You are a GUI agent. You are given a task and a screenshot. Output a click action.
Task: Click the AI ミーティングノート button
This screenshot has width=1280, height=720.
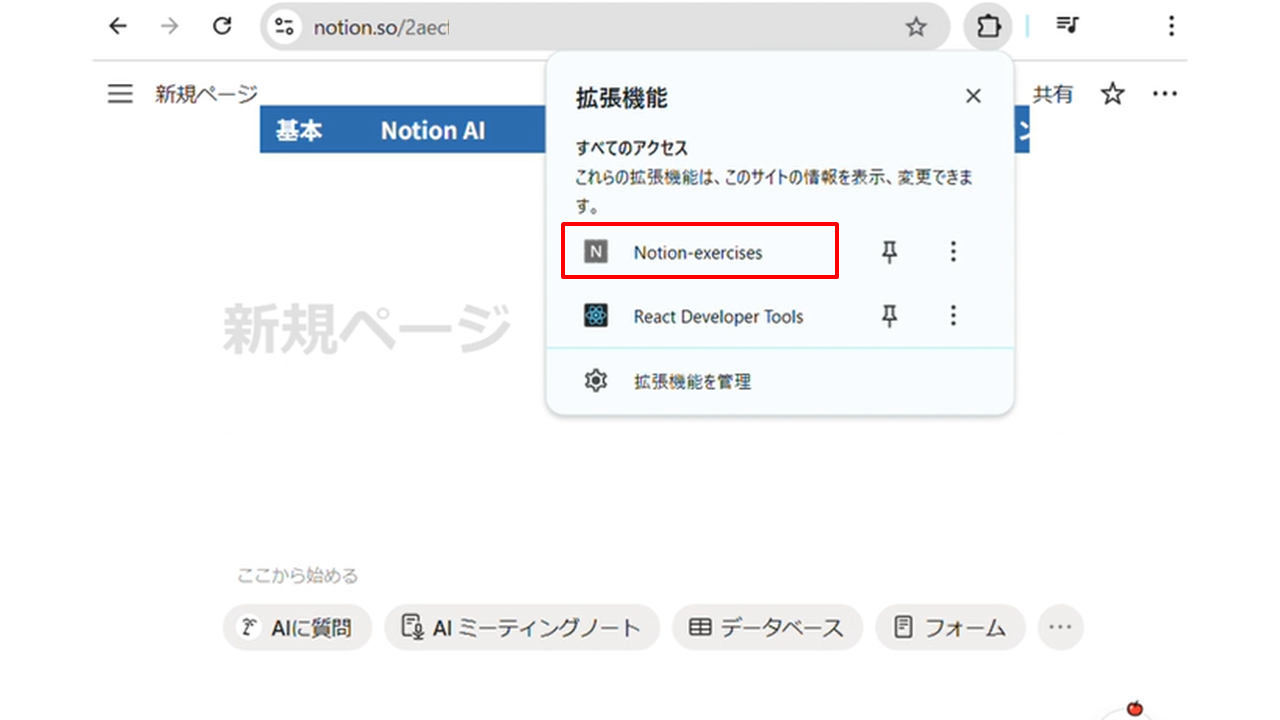[x=522, y=628]
